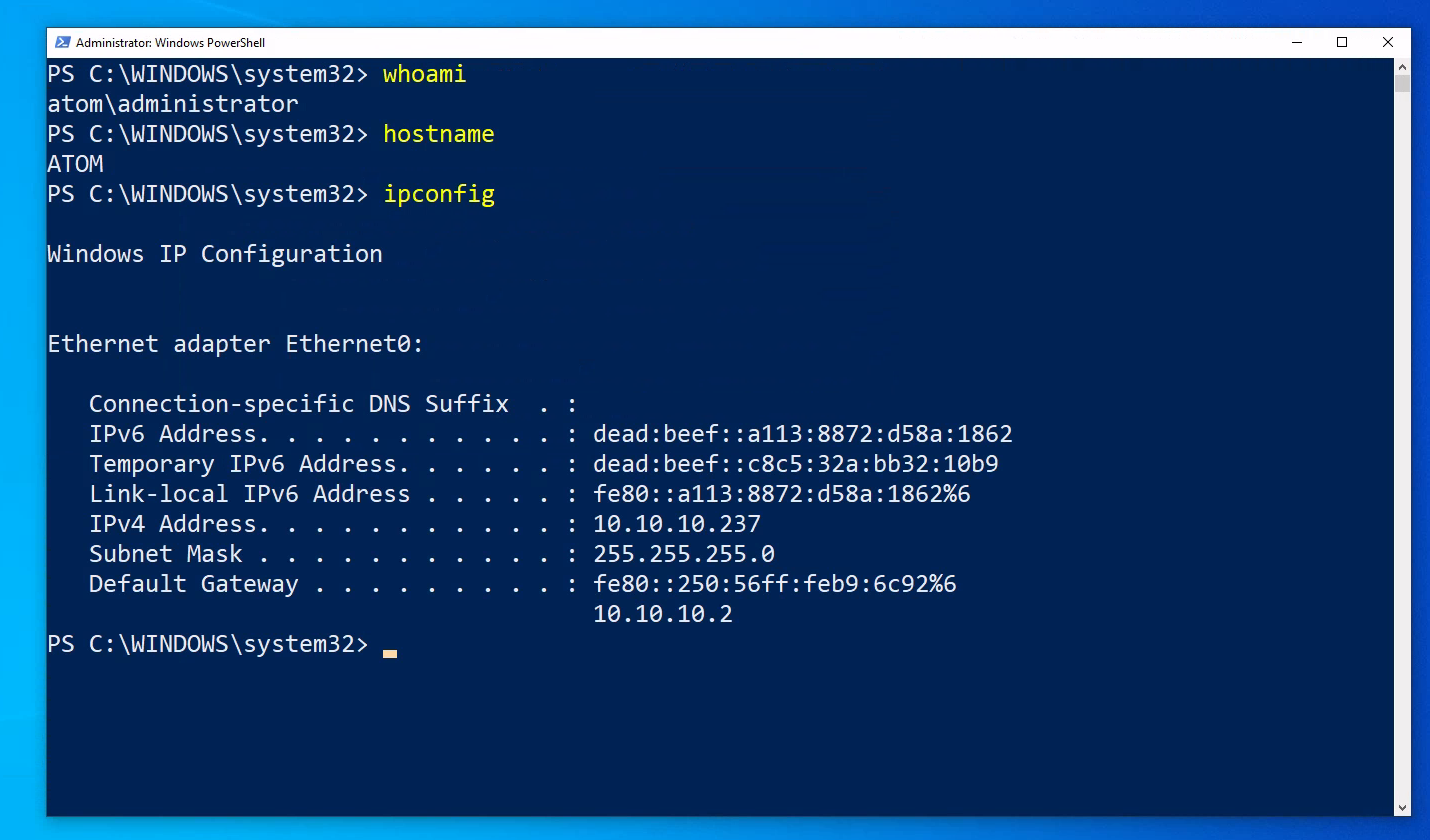Click the Temporary IPv6 address value
The height and width of the screenshot is (840, 1430).
point(796,464)
